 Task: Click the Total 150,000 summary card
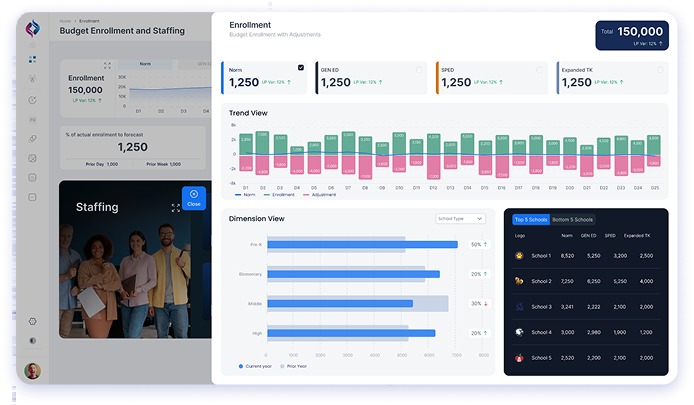tap(632, 35)
